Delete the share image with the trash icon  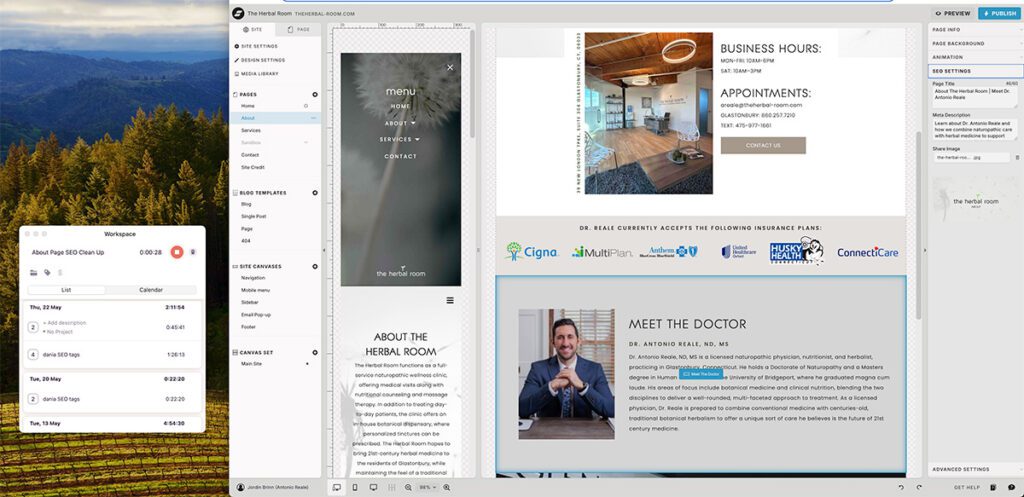pos(1017,157)
